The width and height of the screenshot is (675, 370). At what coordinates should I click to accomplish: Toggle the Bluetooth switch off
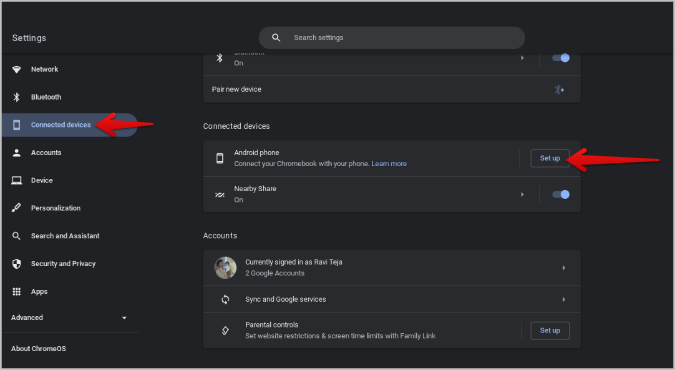pos(561,58)
